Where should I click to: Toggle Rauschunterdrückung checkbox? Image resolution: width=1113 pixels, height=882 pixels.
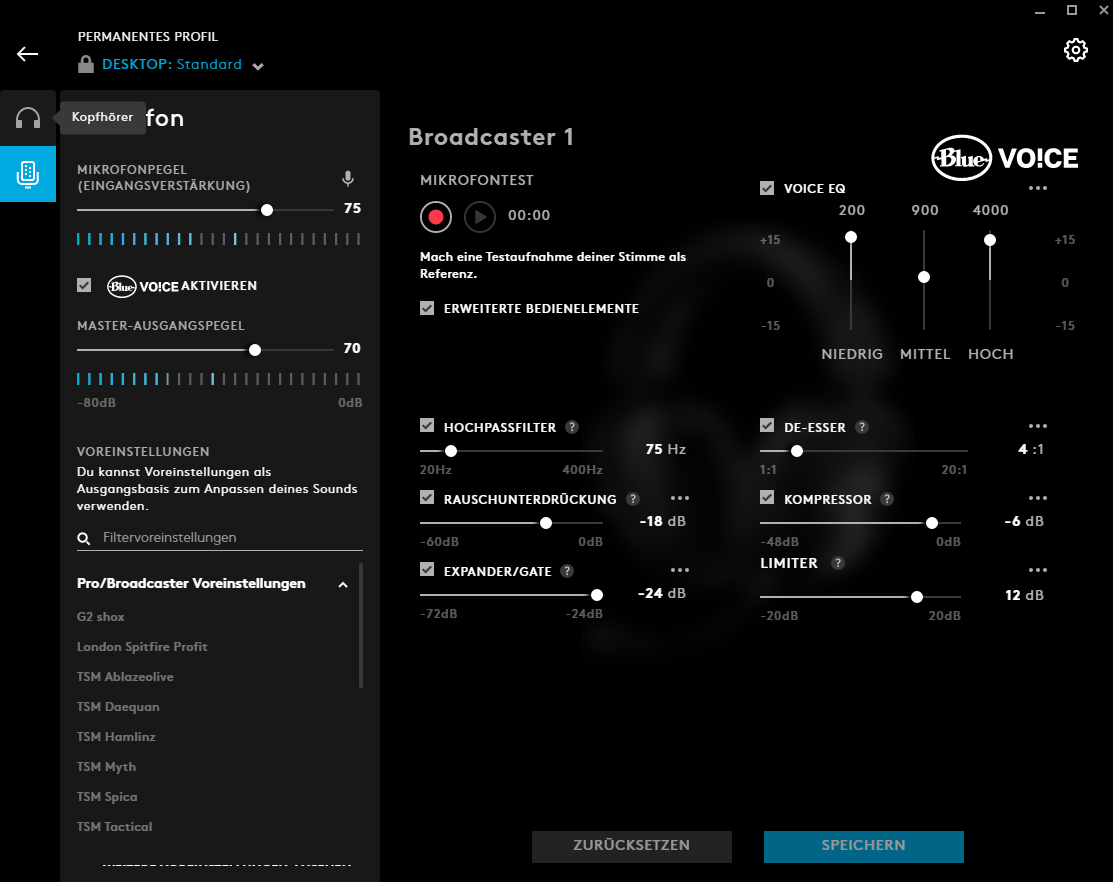tap(427, 497)
